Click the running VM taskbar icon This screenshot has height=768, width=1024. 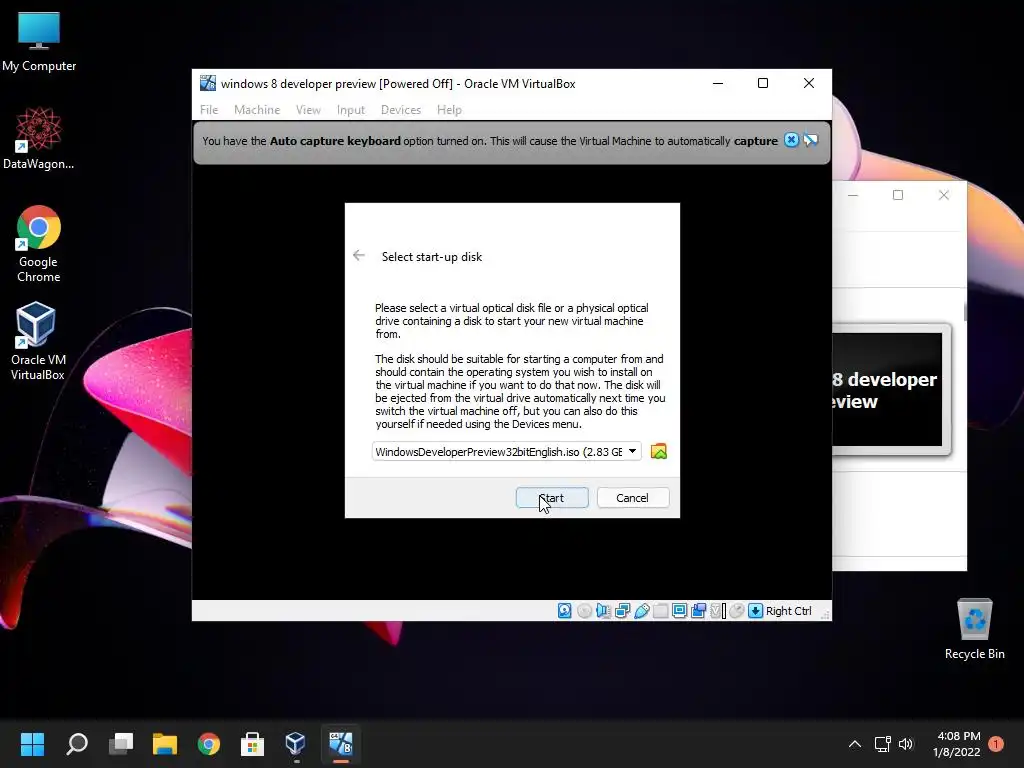point(340,744)
